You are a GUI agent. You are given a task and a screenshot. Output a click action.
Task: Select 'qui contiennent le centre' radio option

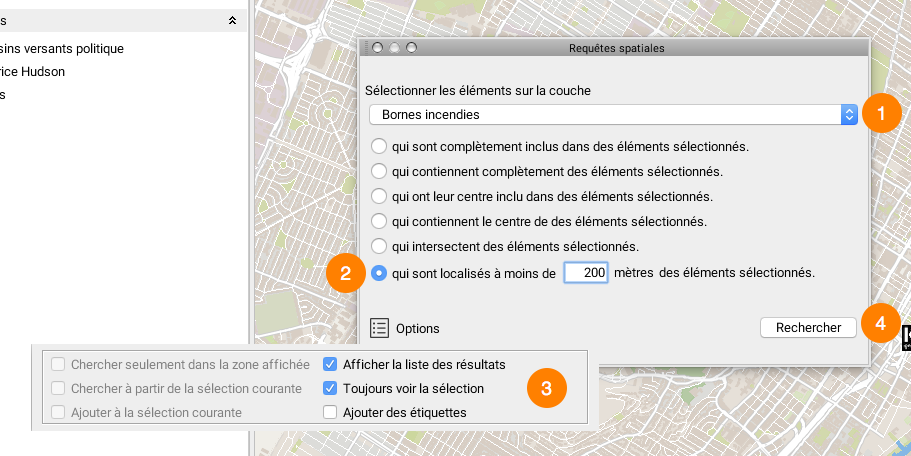pos(380,220)
